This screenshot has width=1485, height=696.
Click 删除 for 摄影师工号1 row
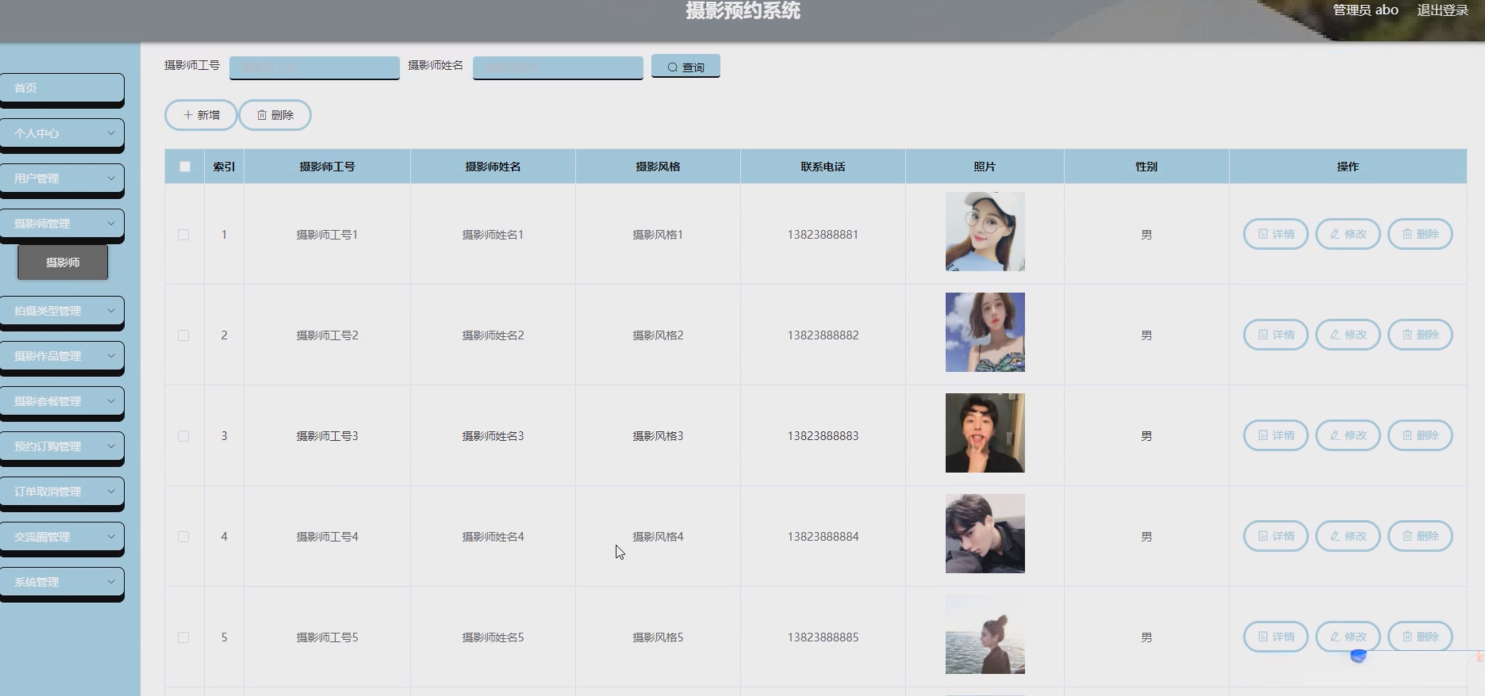(1420, 234)
